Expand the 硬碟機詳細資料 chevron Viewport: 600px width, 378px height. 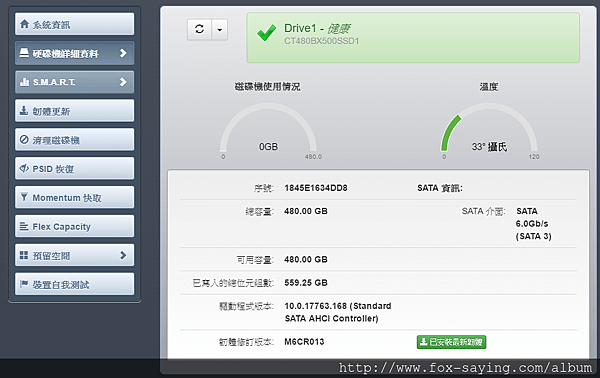[123, 53]
